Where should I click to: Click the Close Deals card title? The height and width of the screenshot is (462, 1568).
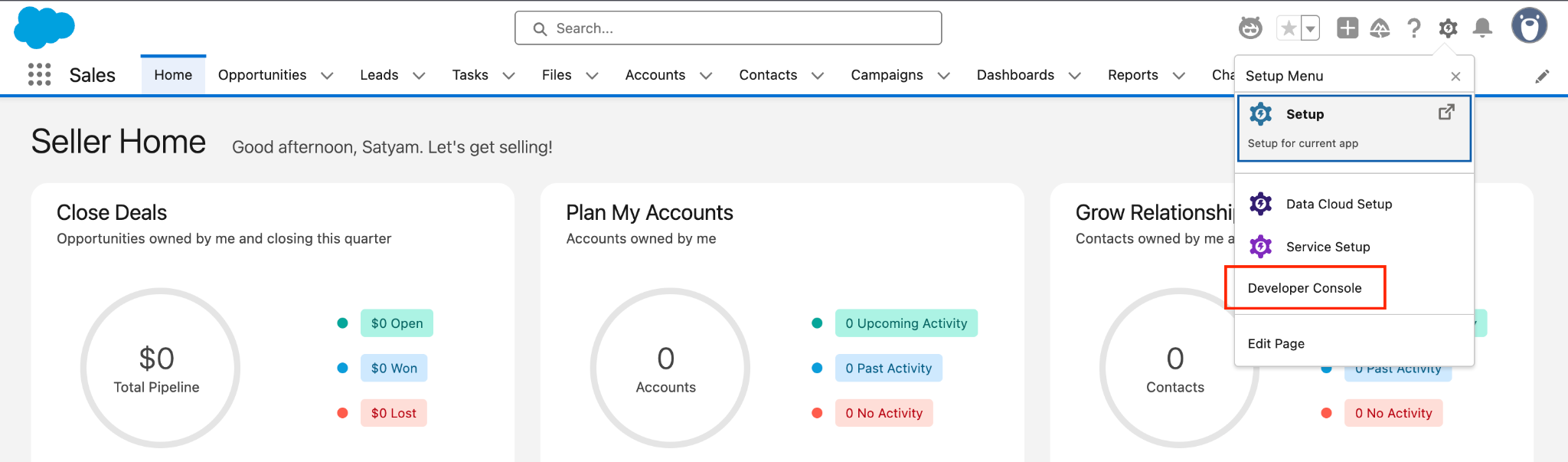(x=112, y=212)
